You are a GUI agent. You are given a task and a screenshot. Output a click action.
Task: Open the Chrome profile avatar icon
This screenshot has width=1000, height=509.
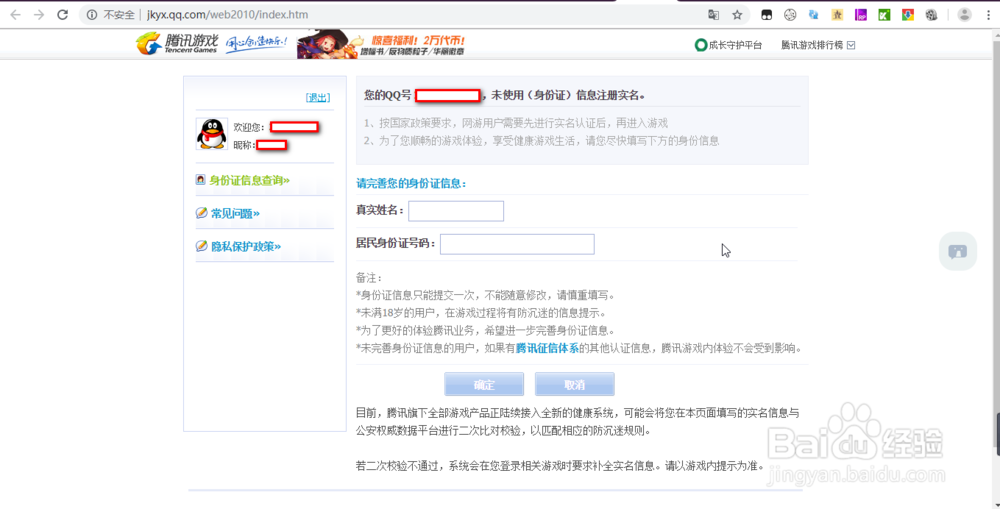pyautogui.click(x=964, y=15)
